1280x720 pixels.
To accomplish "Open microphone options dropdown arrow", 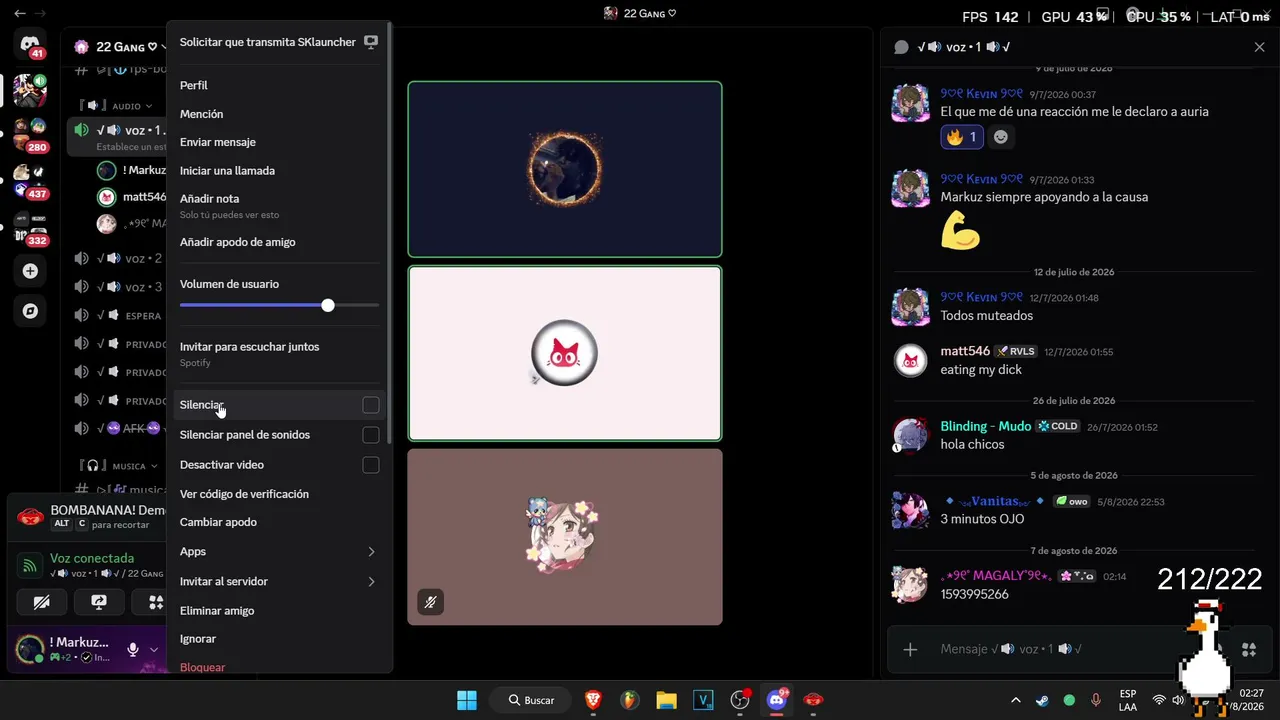I will (x=154, y=650).
